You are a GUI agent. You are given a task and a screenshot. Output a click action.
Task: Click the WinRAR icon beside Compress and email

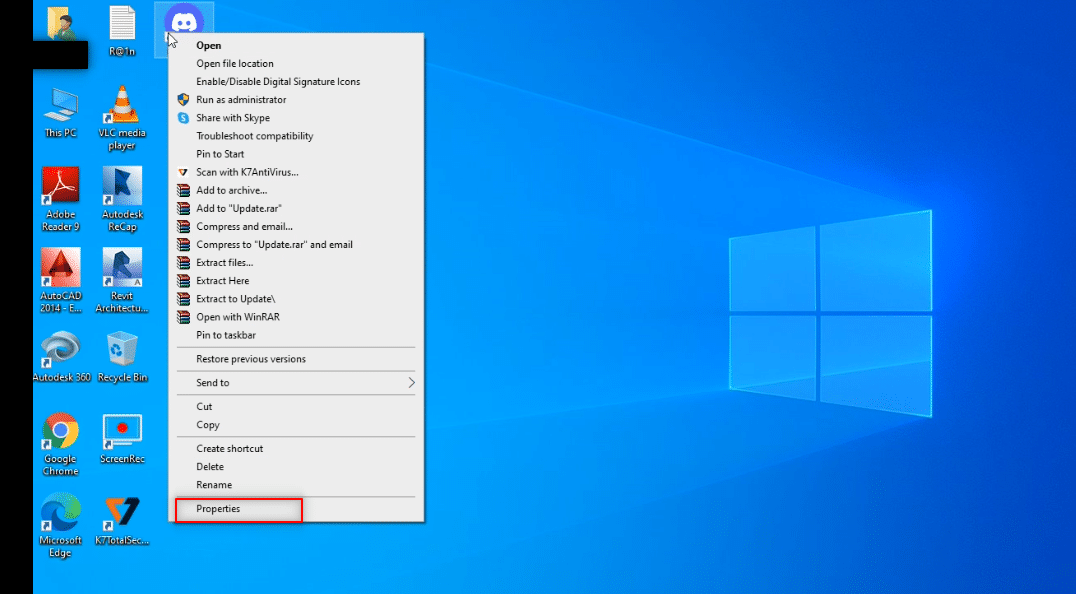(183, 226)
